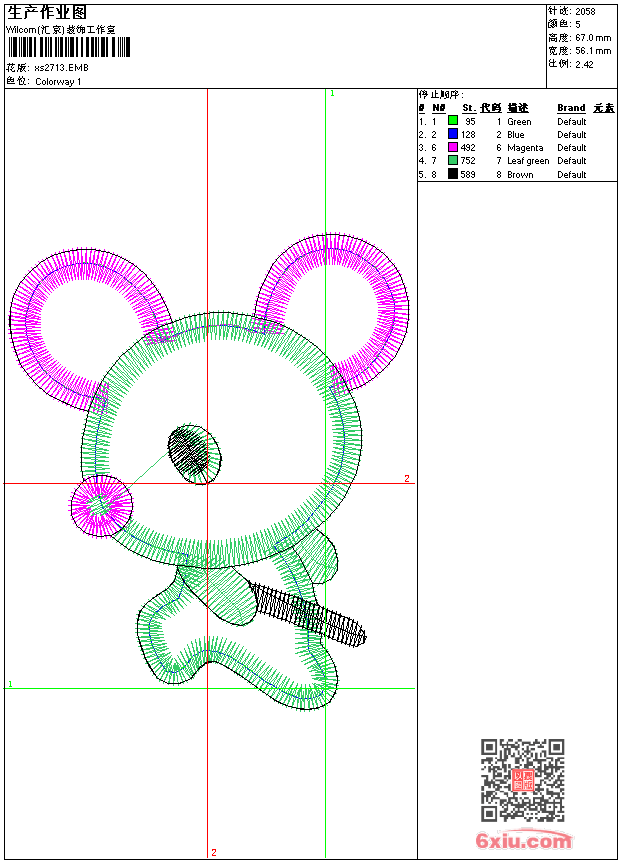The height and width of the screenshot is (860, 620).
Task: Click the magenta nose circle on the bear
Action: point(102,506)
